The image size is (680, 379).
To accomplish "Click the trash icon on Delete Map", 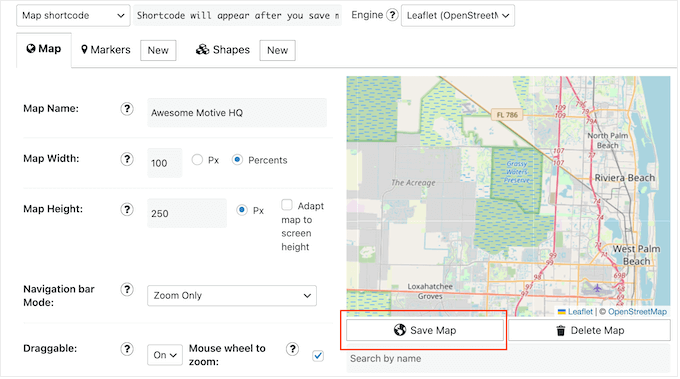I will [561, 331].
